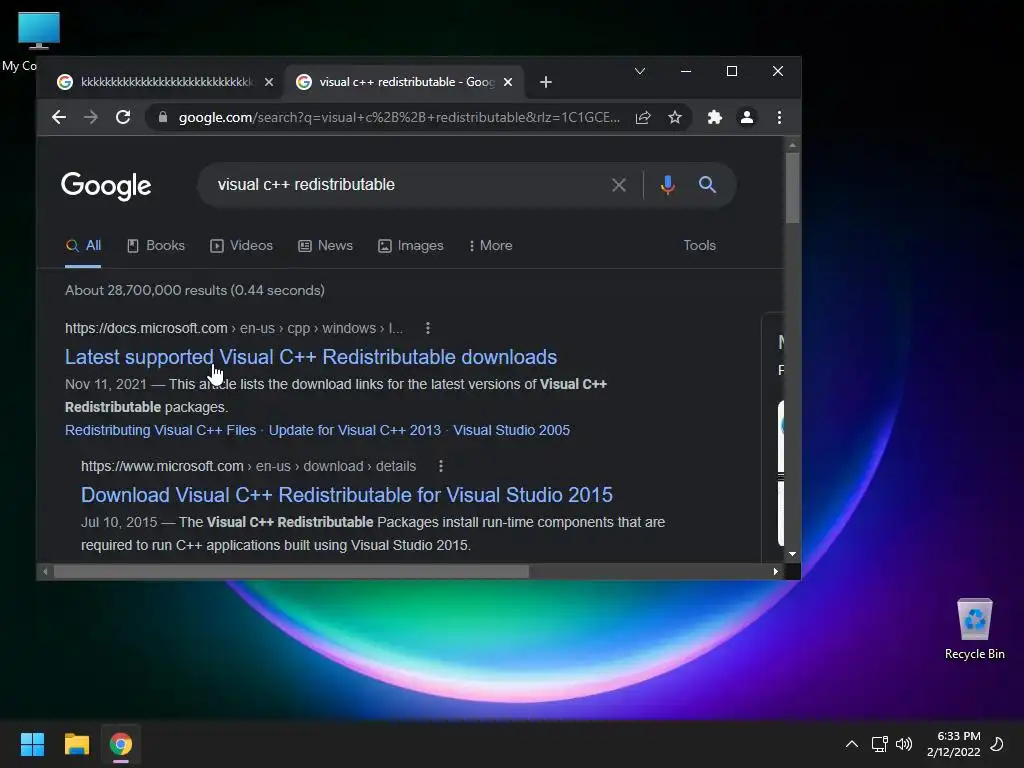
Task: Open Chrome's three-dot menu
Action: click(x=779, y=118)
